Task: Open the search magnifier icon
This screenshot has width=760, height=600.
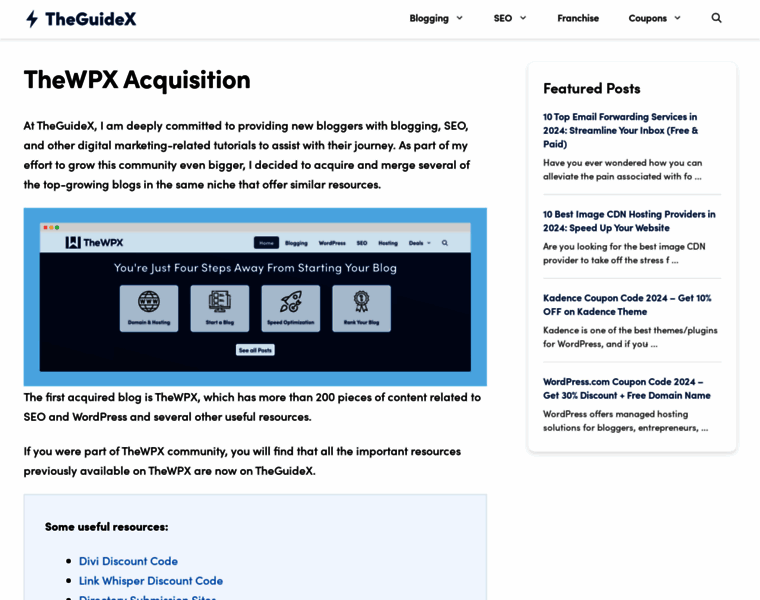Action: click(x=716, y=18)
